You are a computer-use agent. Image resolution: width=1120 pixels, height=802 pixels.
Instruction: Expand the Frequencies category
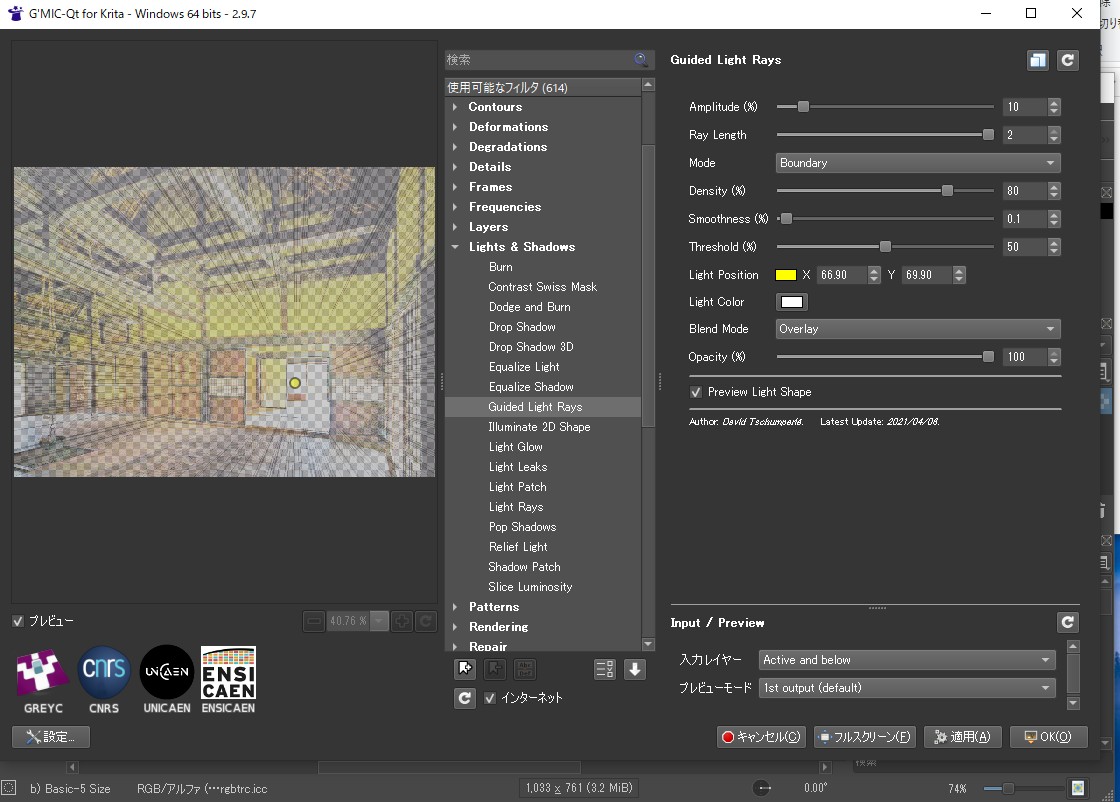tap(455, 206)
